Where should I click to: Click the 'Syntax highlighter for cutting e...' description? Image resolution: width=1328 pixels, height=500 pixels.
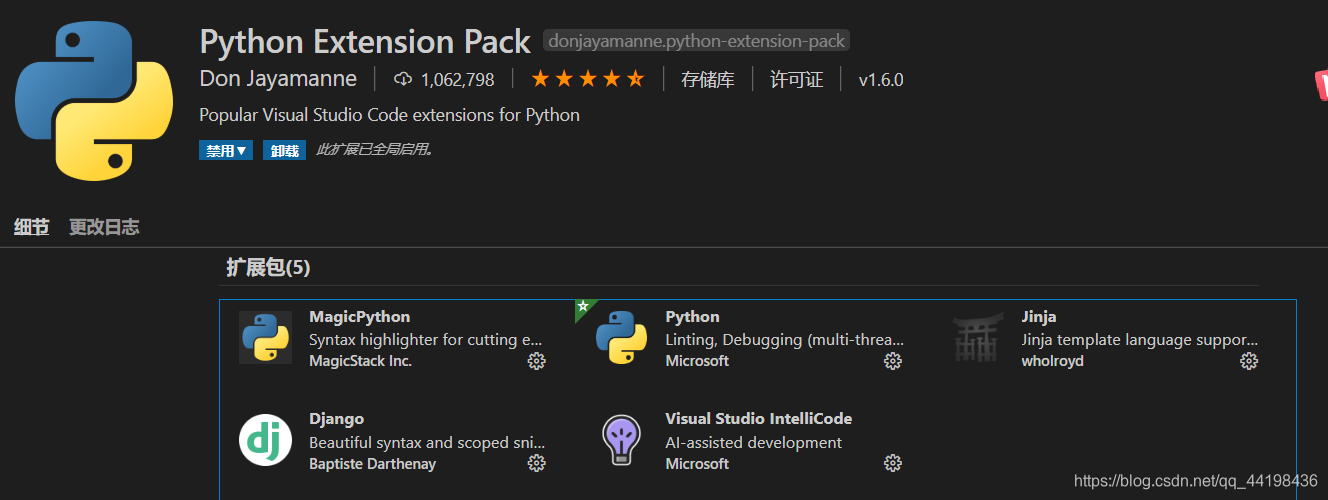point(427,340)
